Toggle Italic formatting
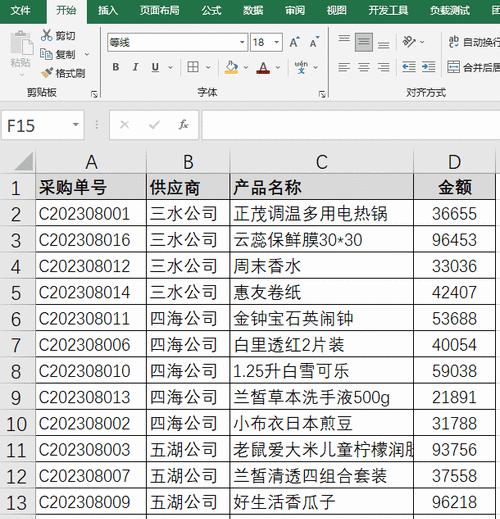This screenshot has height=519, width=500. pos(135,67)
